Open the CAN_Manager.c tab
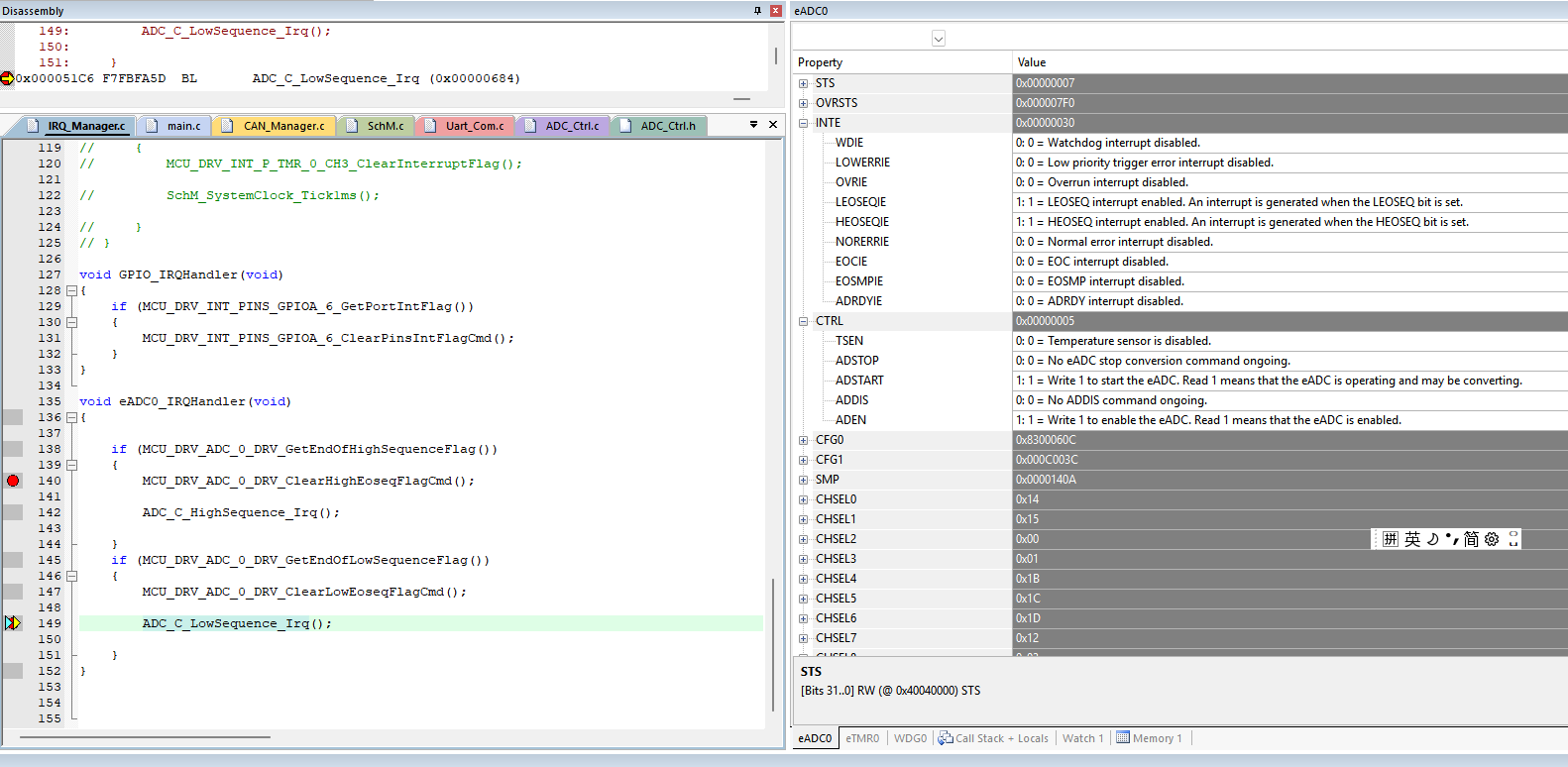 click(275, 126)
